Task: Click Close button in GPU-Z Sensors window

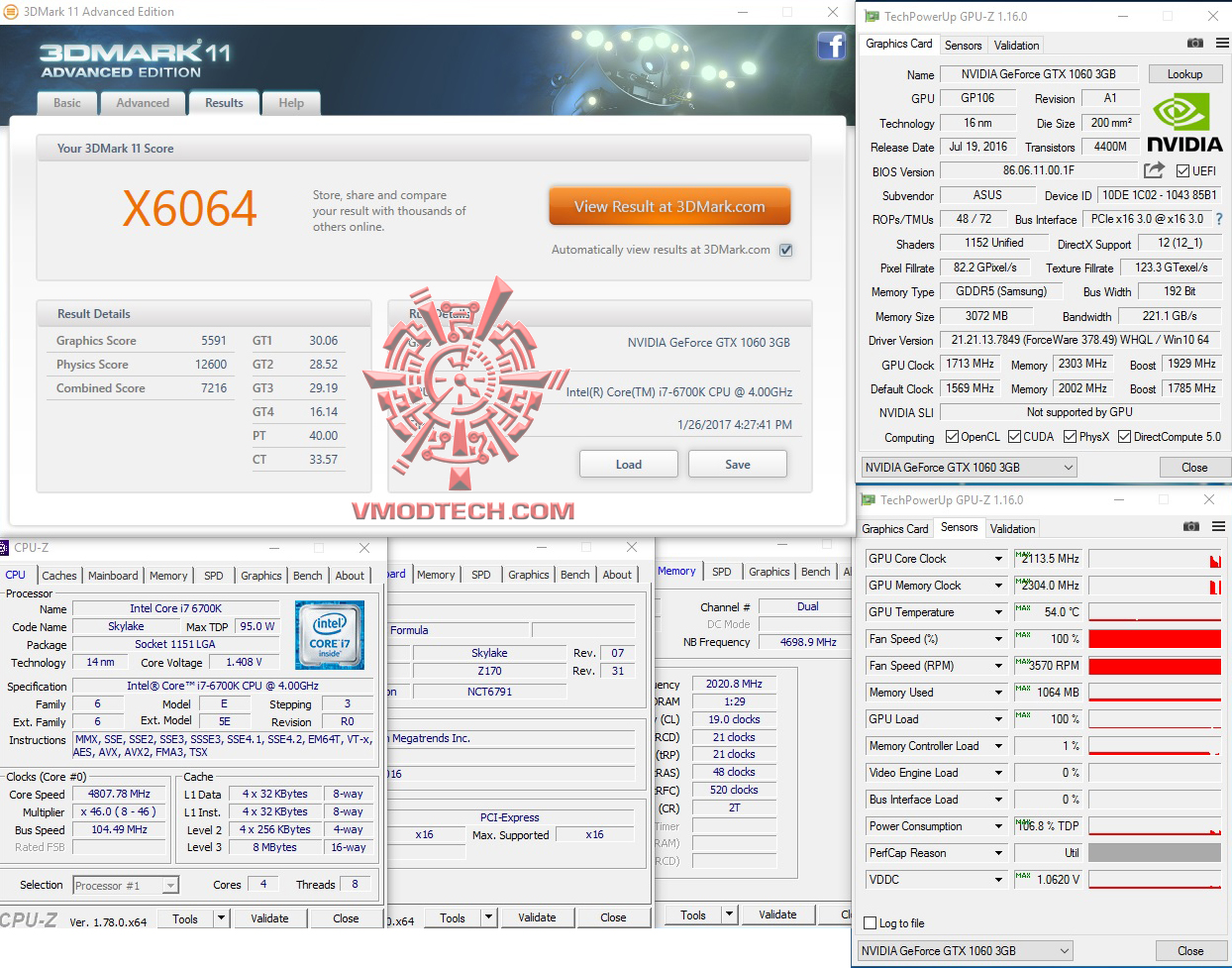Action: tap(1190, 951)
